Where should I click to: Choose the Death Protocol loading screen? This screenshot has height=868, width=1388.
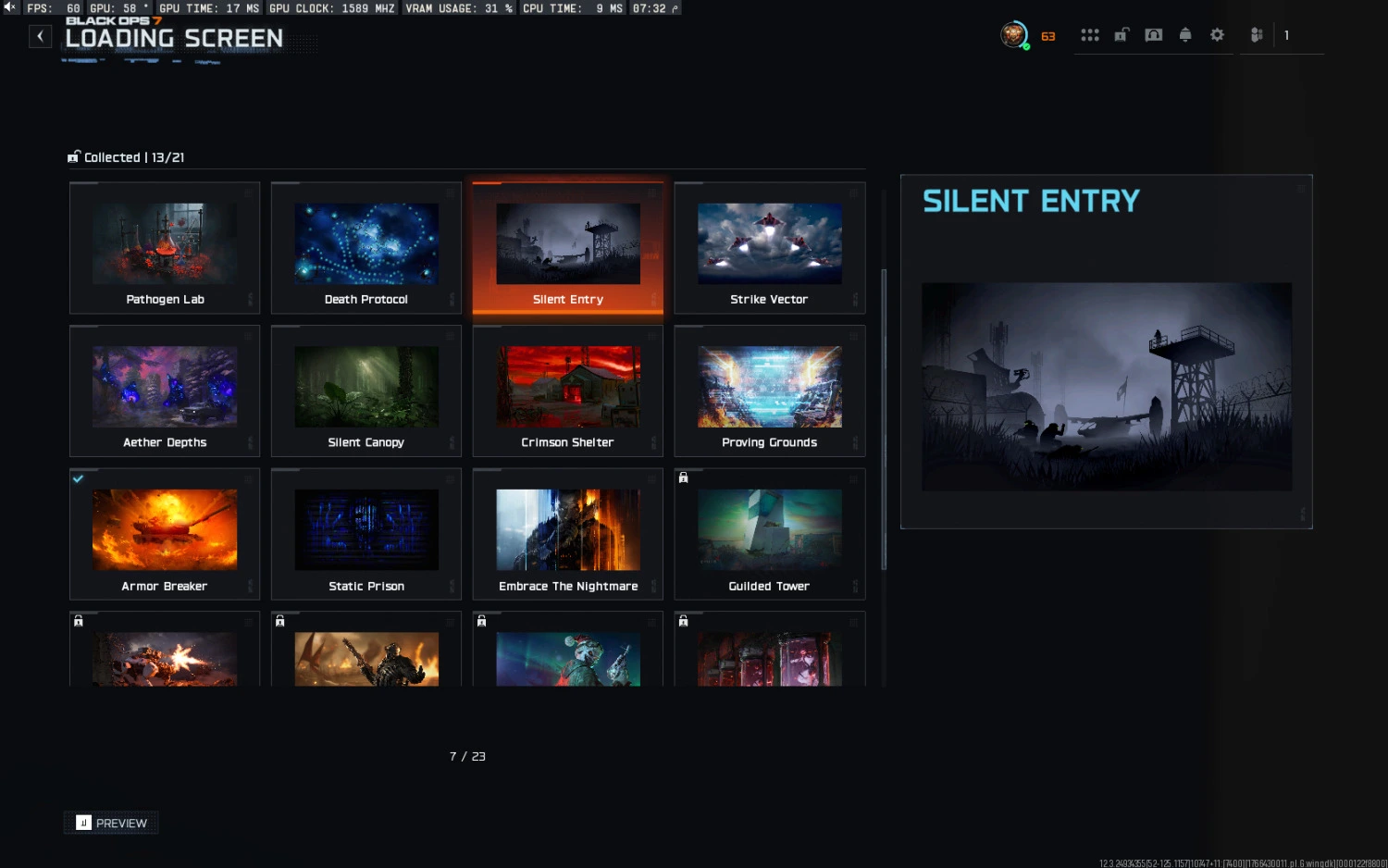(366, 248)
